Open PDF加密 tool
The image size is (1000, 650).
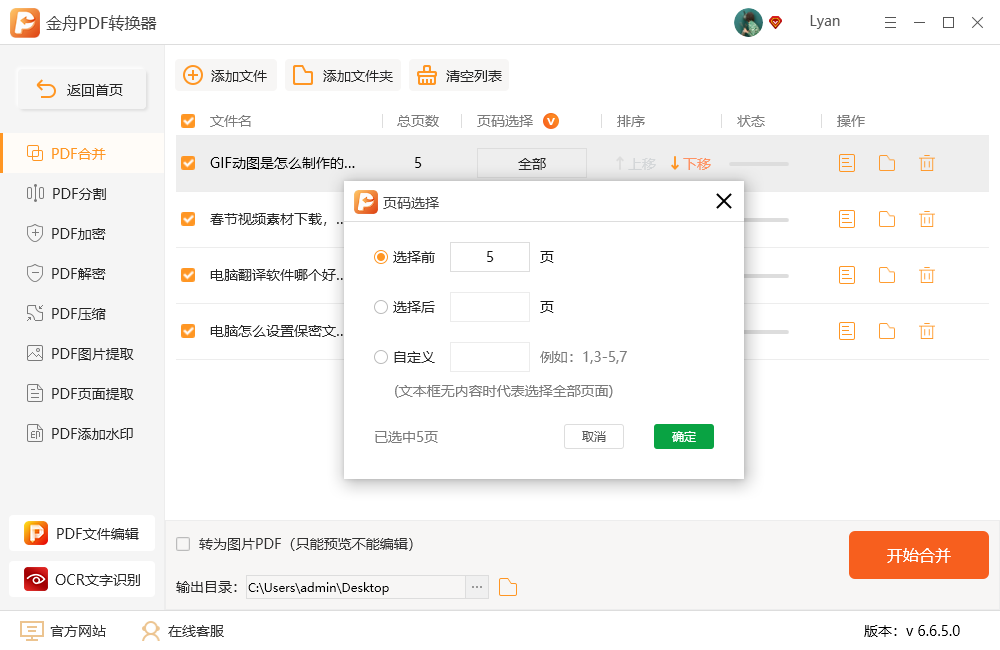pyautogui.click(x=70, y=233)
